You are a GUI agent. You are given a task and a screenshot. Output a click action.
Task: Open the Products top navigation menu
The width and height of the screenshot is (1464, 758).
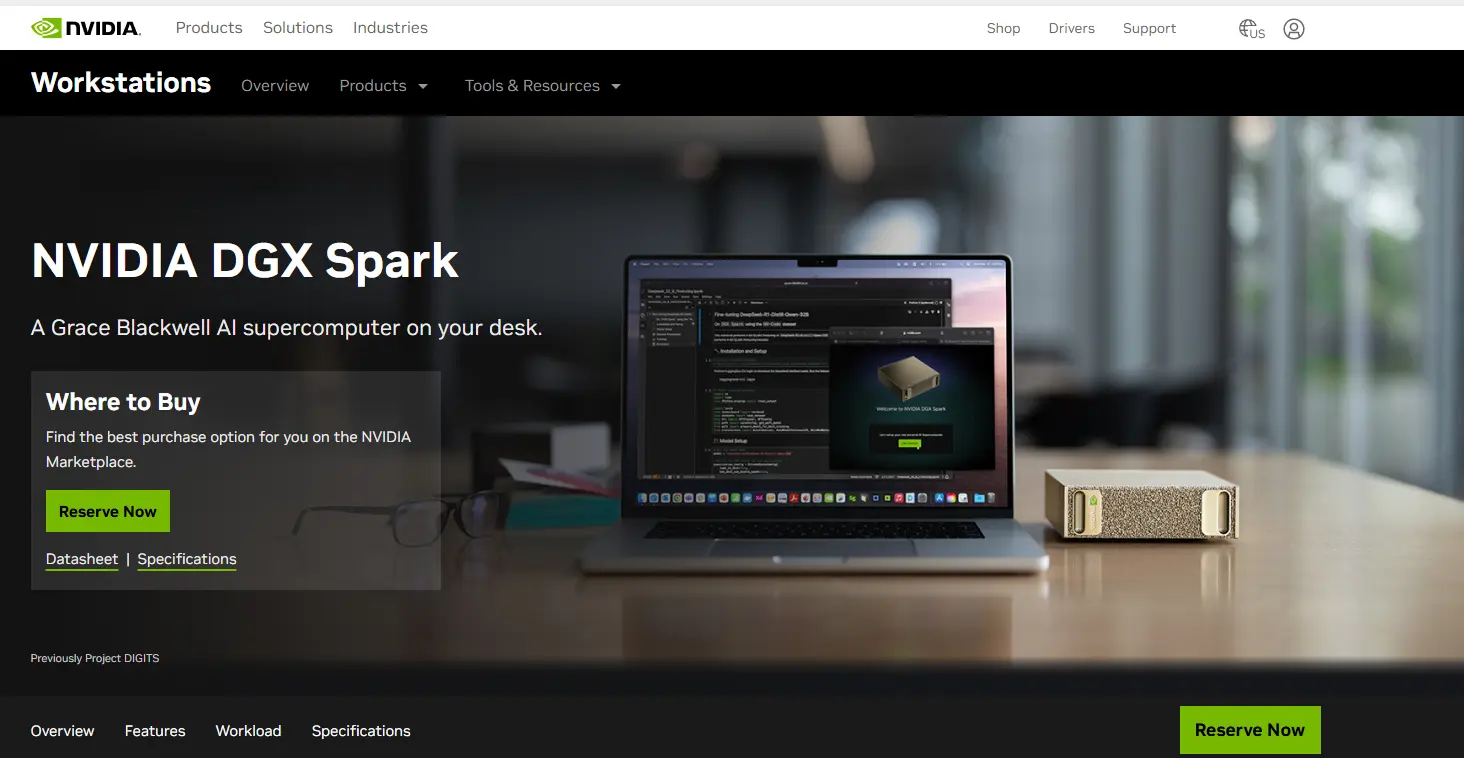pos(209,28)
